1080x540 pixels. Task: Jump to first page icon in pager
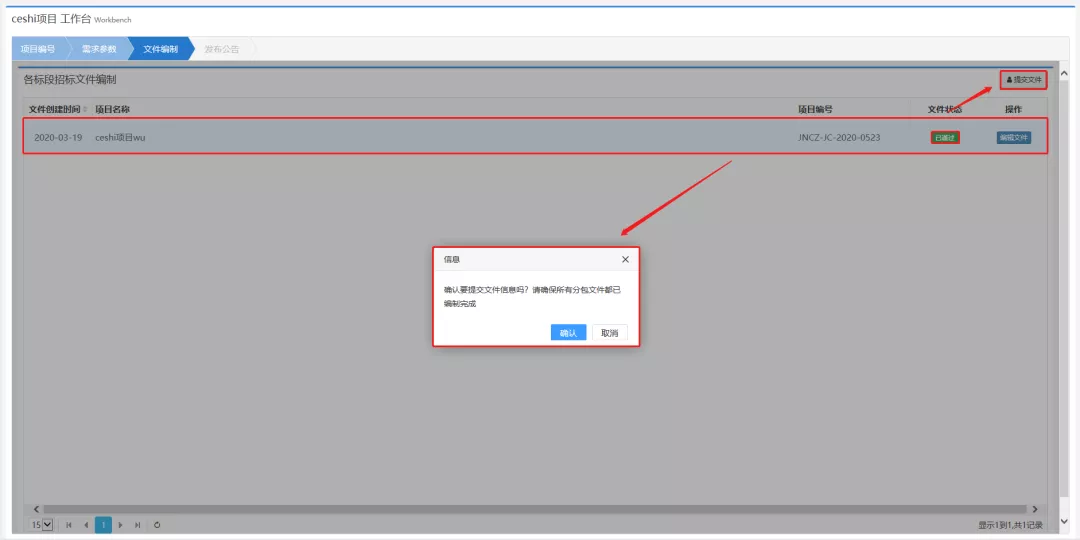point(69,524)
